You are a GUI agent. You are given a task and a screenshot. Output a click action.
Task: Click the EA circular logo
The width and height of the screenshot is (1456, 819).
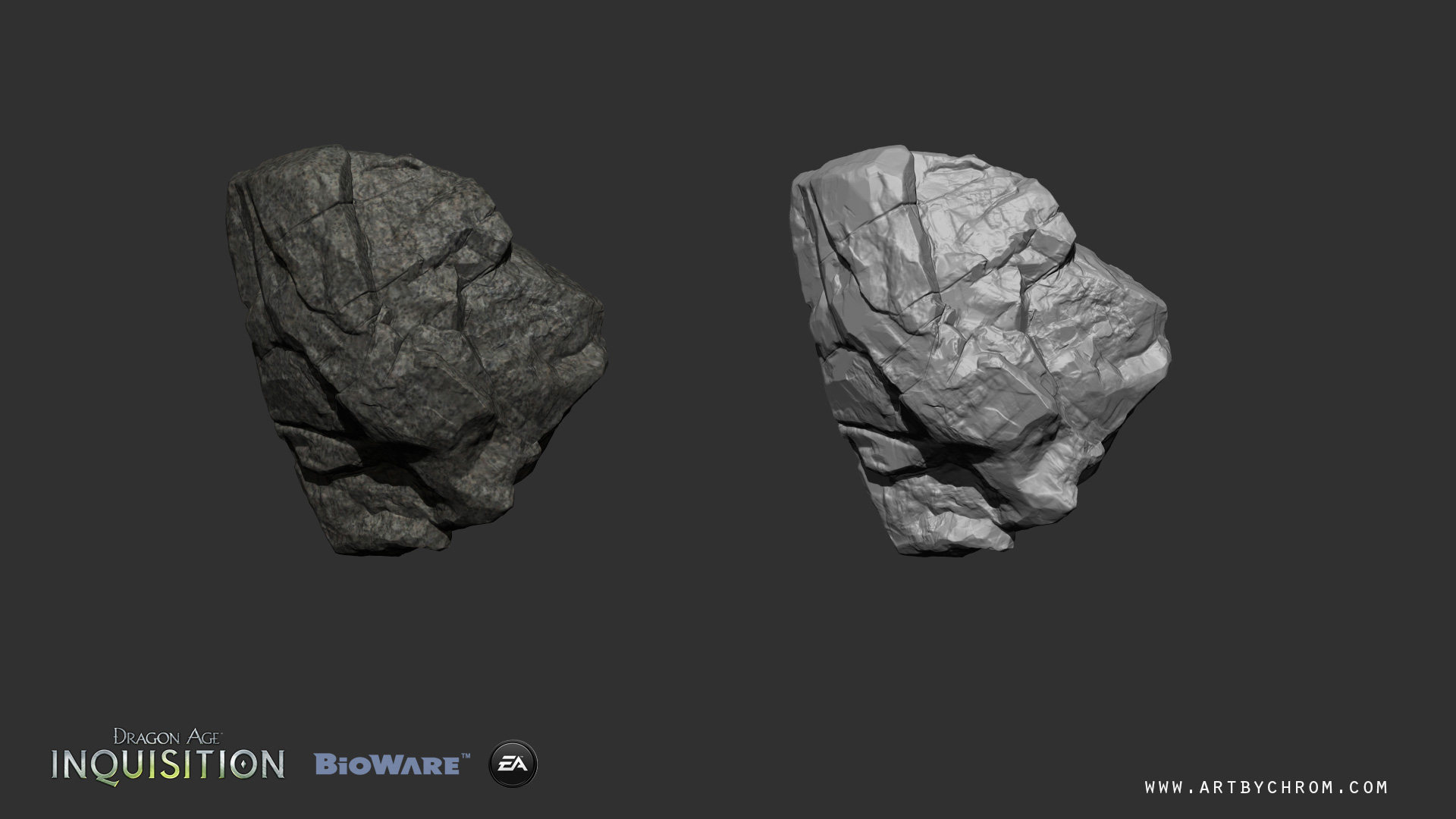pyautogui.click(x=513, y=764)
